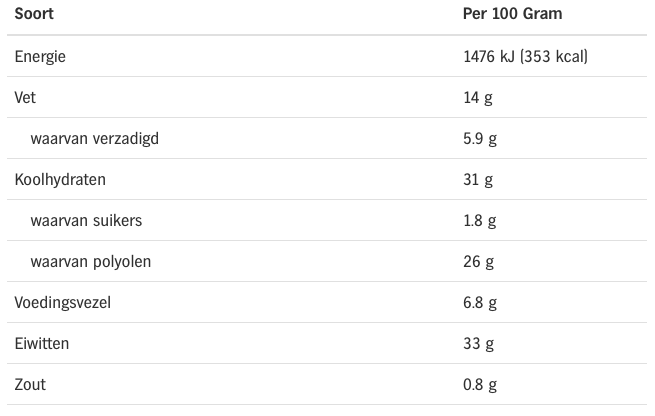Click the waarvan suikers label
655x416 pixels.
pos(86,220)
